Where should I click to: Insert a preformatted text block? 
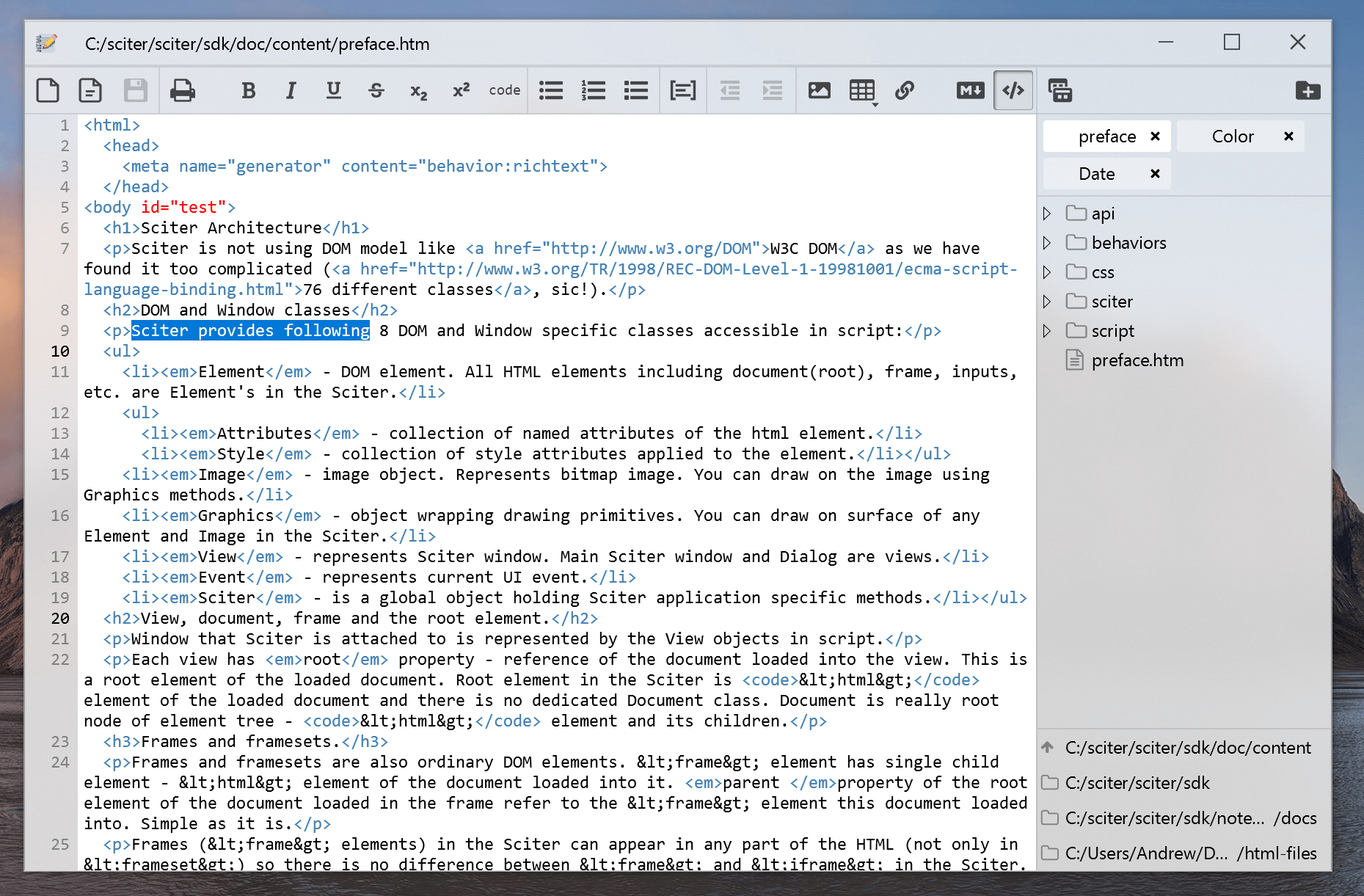(683, 90)
